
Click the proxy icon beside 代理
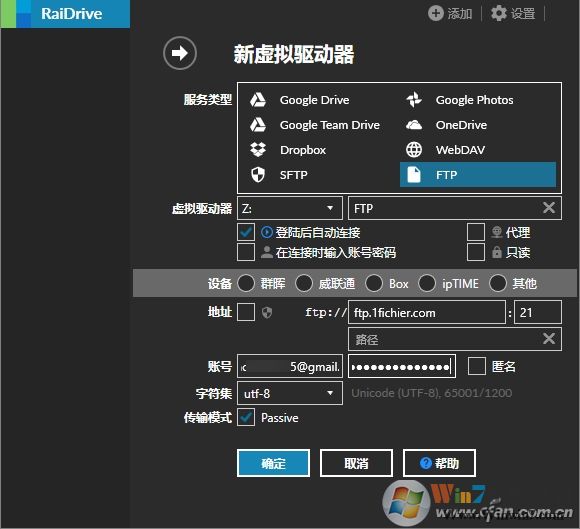tap(497, 232)
